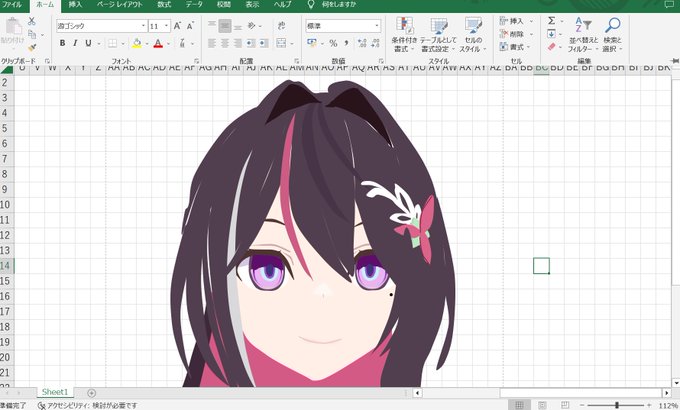The image size is (680, 410).
Task: Click the Copy icon in clipboard group
Action: pos(32,34)
